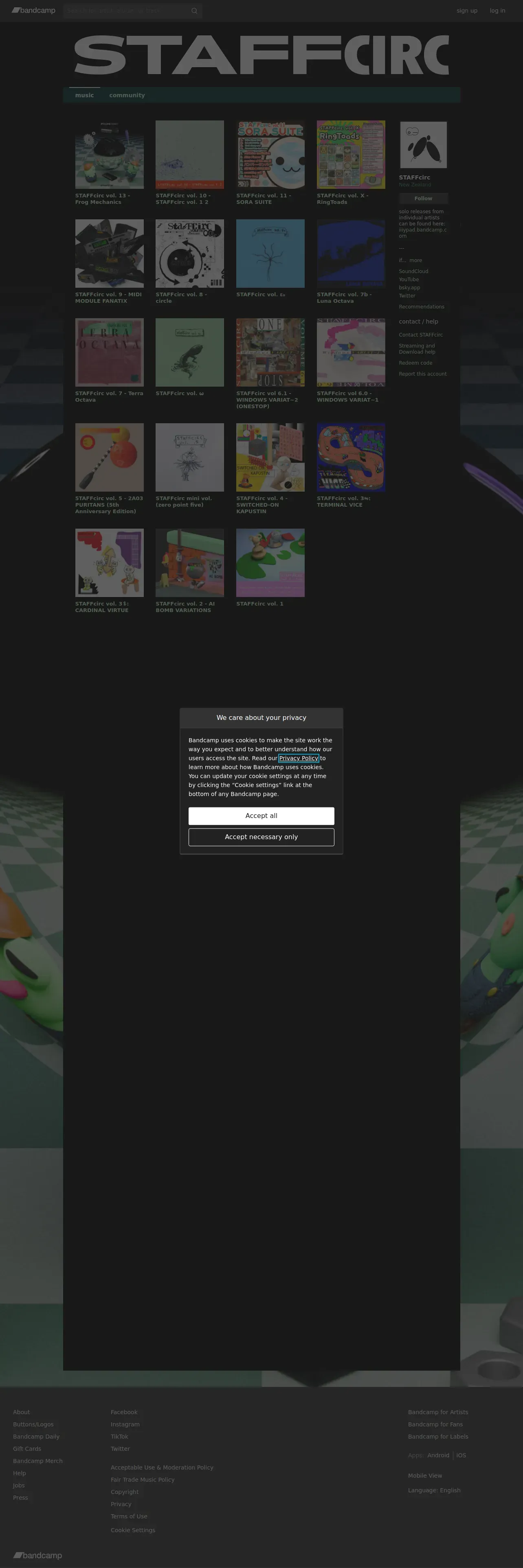Open the Bandcamp for Labels link

point(438,1437)
